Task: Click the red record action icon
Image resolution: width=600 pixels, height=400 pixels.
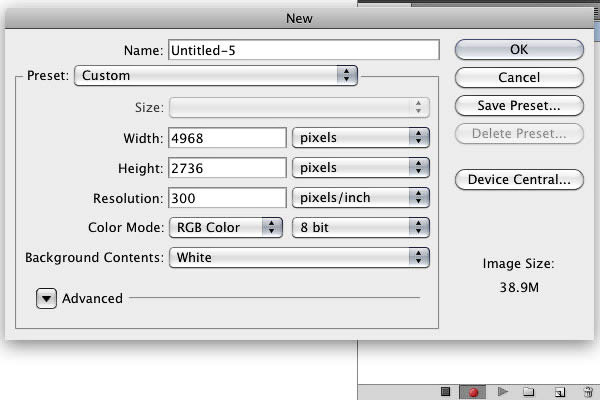Action: [473, 392]
